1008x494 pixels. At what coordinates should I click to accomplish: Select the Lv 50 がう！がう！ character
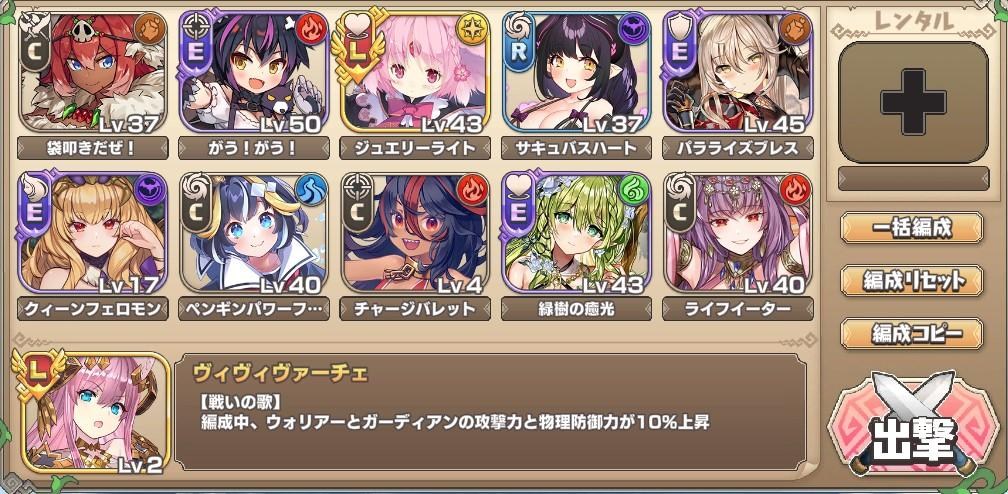click(254, 72)
